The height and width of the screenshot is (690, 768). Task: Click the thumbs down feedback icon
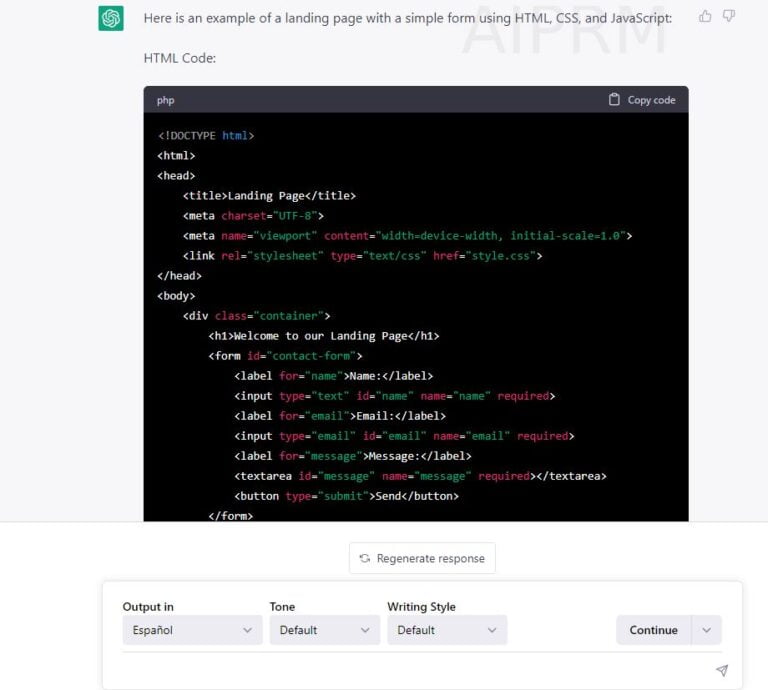point(729,16)
